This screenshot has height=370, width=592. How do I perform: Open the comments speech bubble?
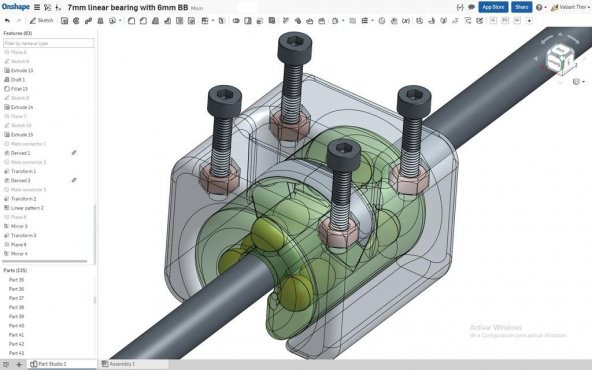click(x=471, y=7)
